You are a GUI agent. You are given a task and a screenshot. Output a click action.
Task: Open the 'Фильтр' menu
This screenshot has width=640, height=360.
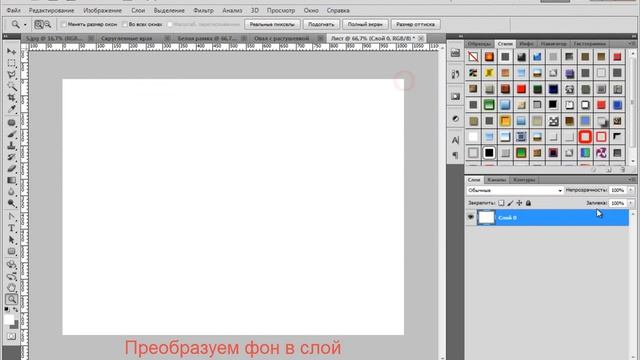(x=203, y=10)
